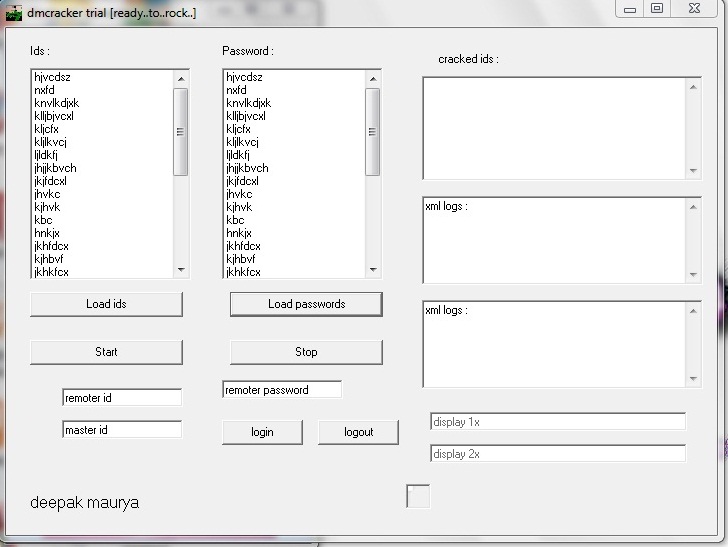Click inside the upper xml logs text area
The image size is (728, 547).
pyautogui.click(x=555, y=241)
